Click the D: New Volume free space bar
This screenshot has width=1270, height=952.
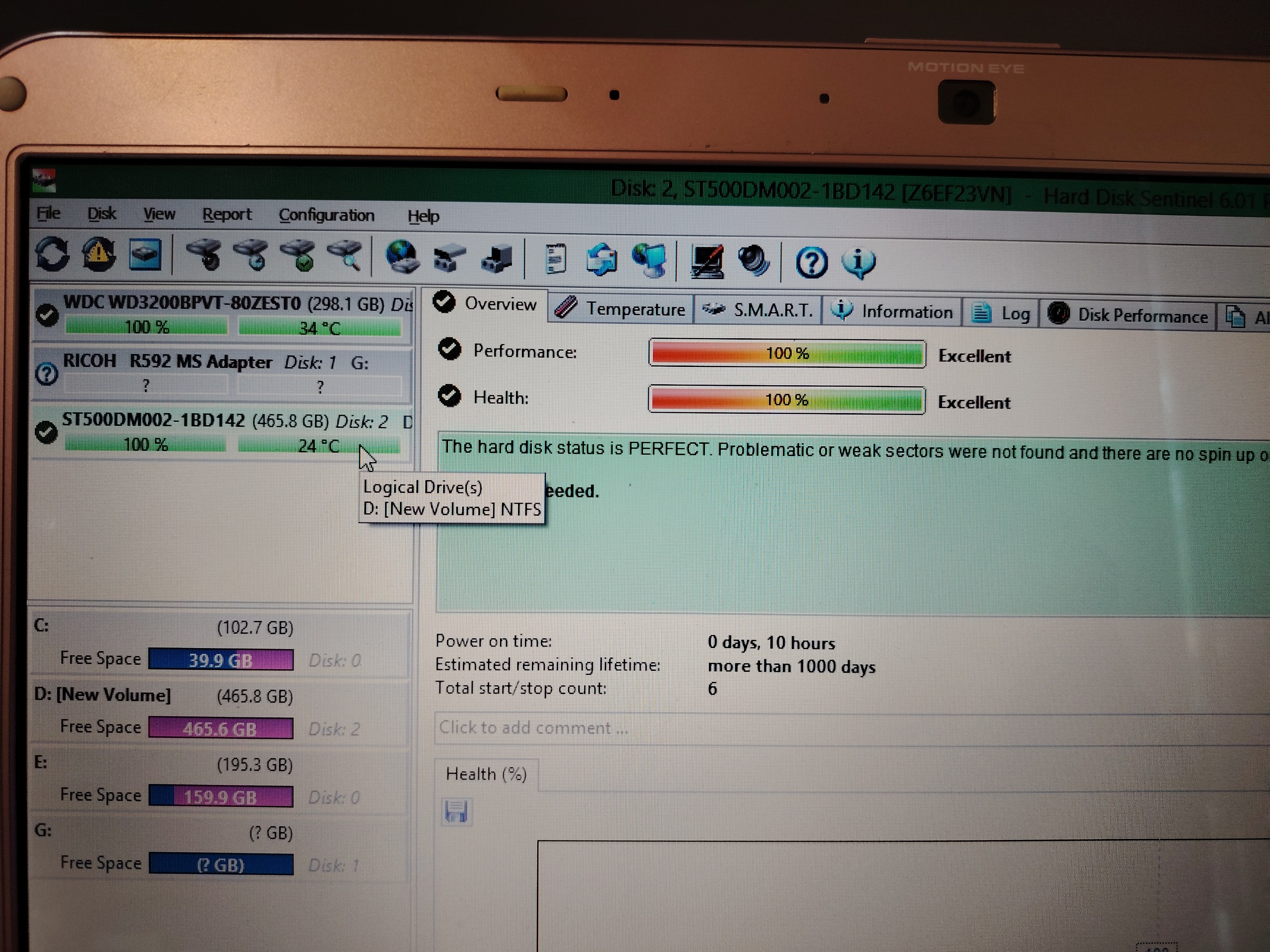220,728
